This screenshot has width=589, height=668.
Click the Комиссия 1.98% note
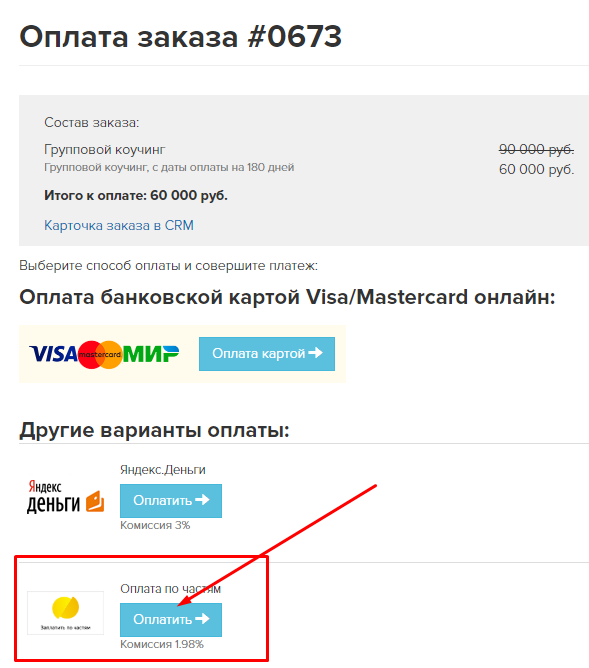162,644
